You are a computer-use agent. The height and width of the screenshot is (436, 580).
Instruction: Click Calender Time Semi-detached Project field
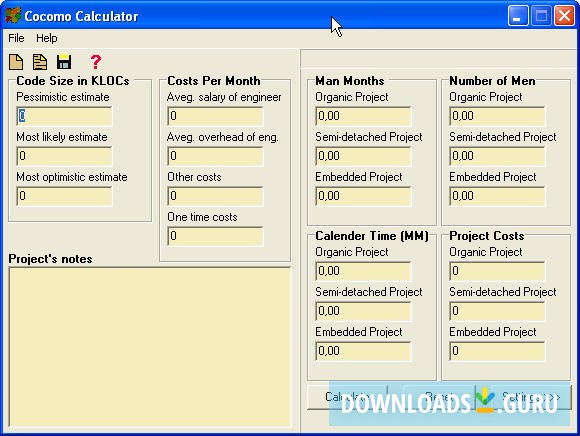tap(363, 311)
